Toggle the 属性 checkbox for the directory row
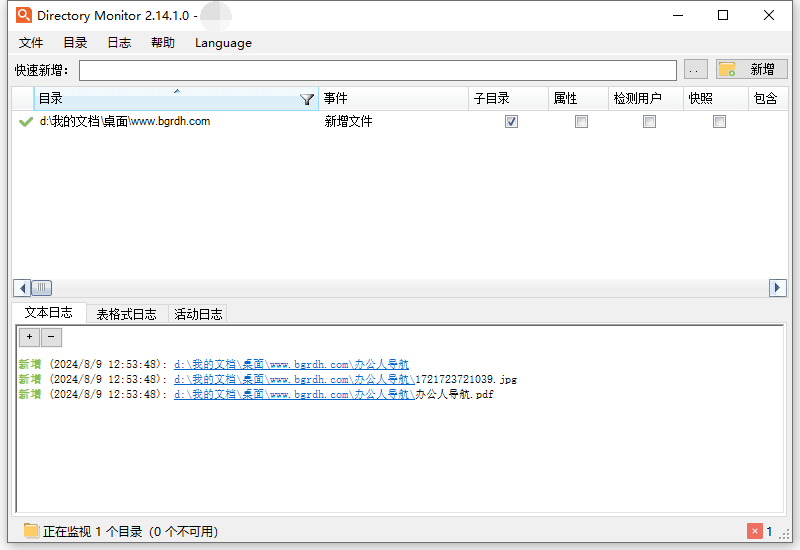800x550 pixels. coord(581,121)
